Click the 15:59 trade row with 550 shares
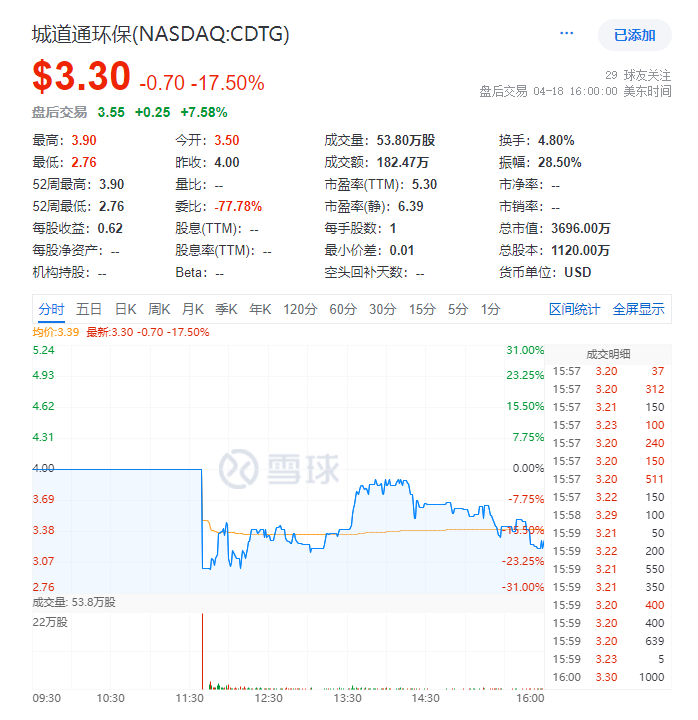 [x=608, y=569]
